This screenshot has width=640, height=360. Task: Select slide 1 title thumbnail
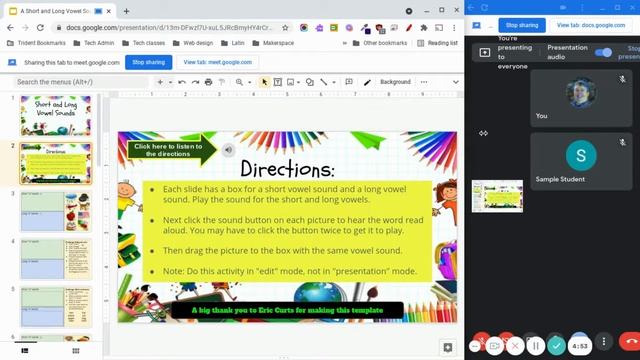(56, 116)
